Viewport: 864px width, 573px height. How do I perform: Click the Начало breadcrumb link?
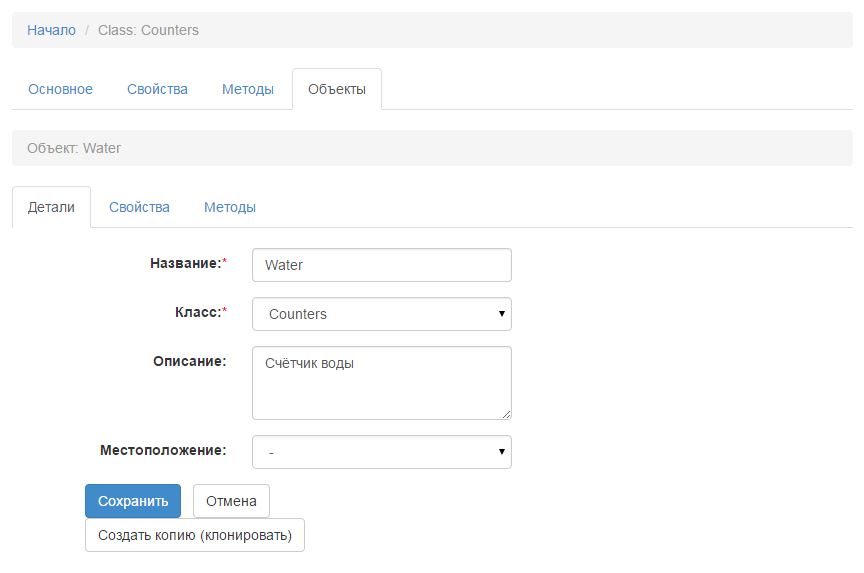coord(51,30)
